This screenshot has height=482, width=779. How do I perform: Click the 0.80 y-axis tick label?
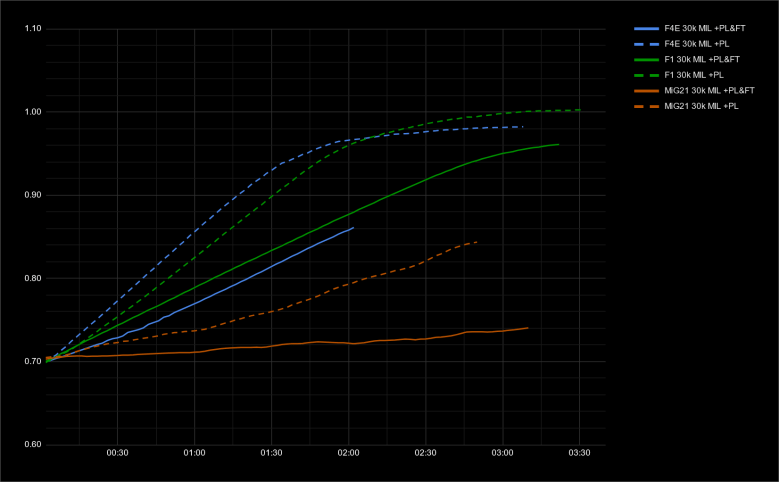point(31,278)
